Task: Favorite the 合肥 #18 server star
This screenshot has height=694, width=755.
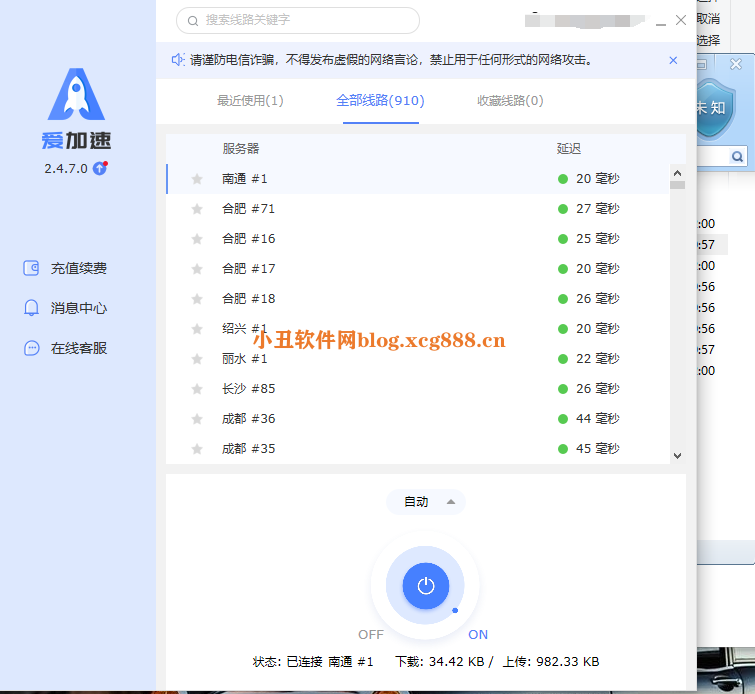Action: tap(197, 299)
